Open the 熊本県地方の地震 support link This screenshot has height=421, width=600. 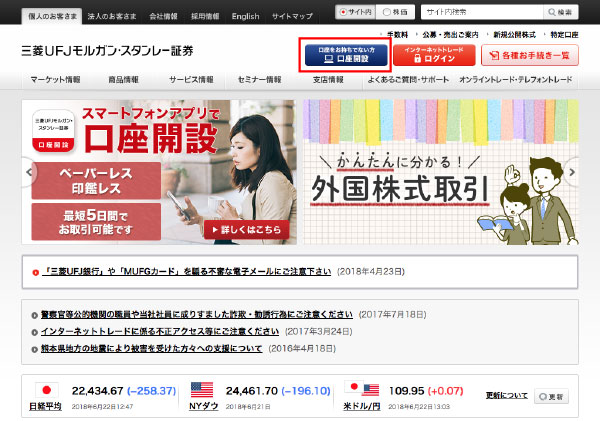coord(152,348)
